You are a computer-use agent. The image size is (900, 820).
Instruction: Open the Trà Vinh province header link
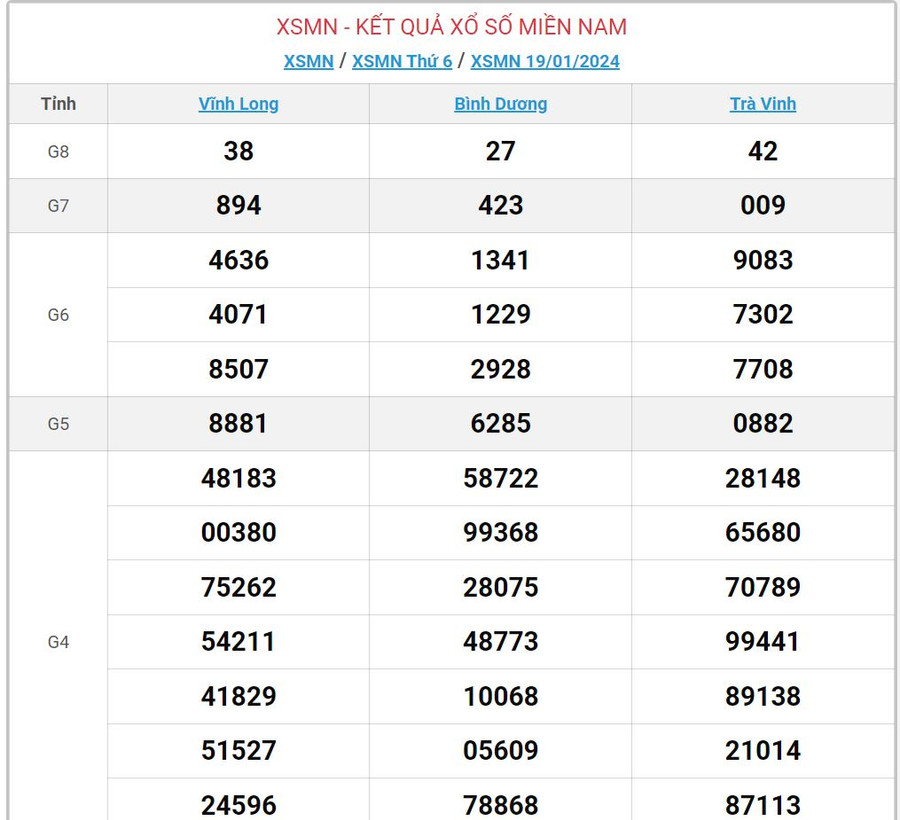(762, 104)
